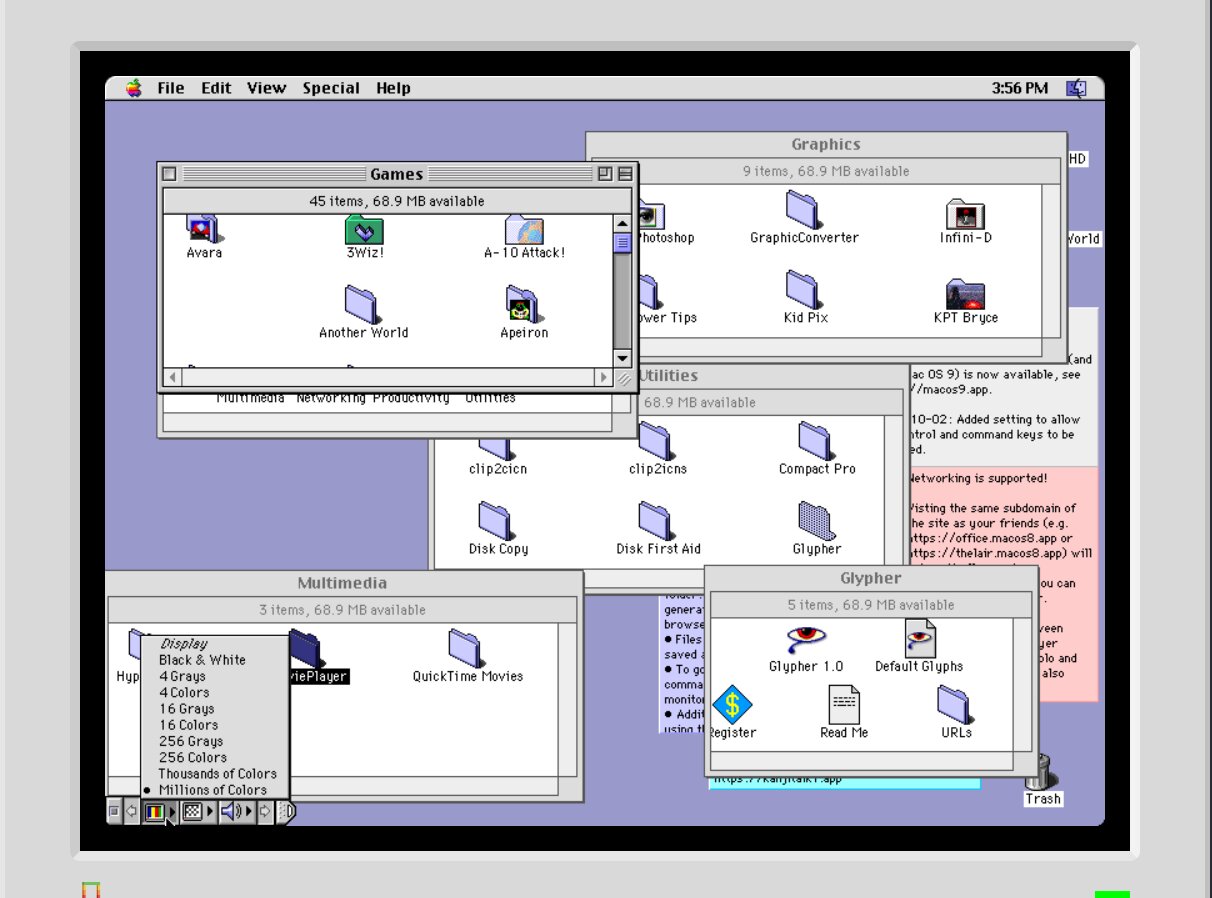
Task: Click Games window scroll left arrow
Action: tap(172, 378)
